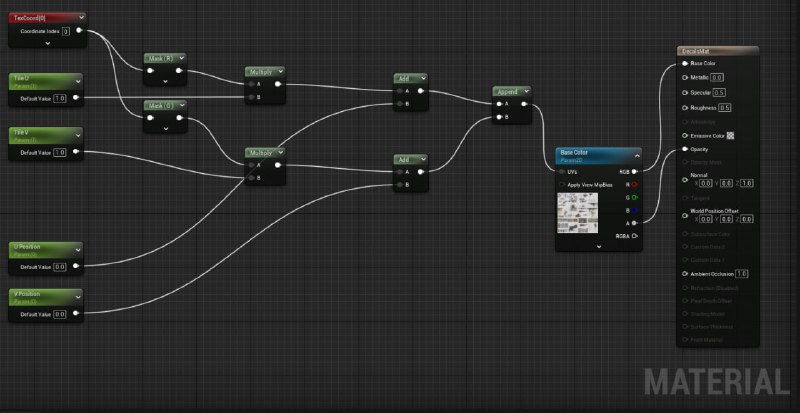Open the TexCoord[0] title dropdown arrow
Viewport: 800px width, 413px height.
pos(81,17)
